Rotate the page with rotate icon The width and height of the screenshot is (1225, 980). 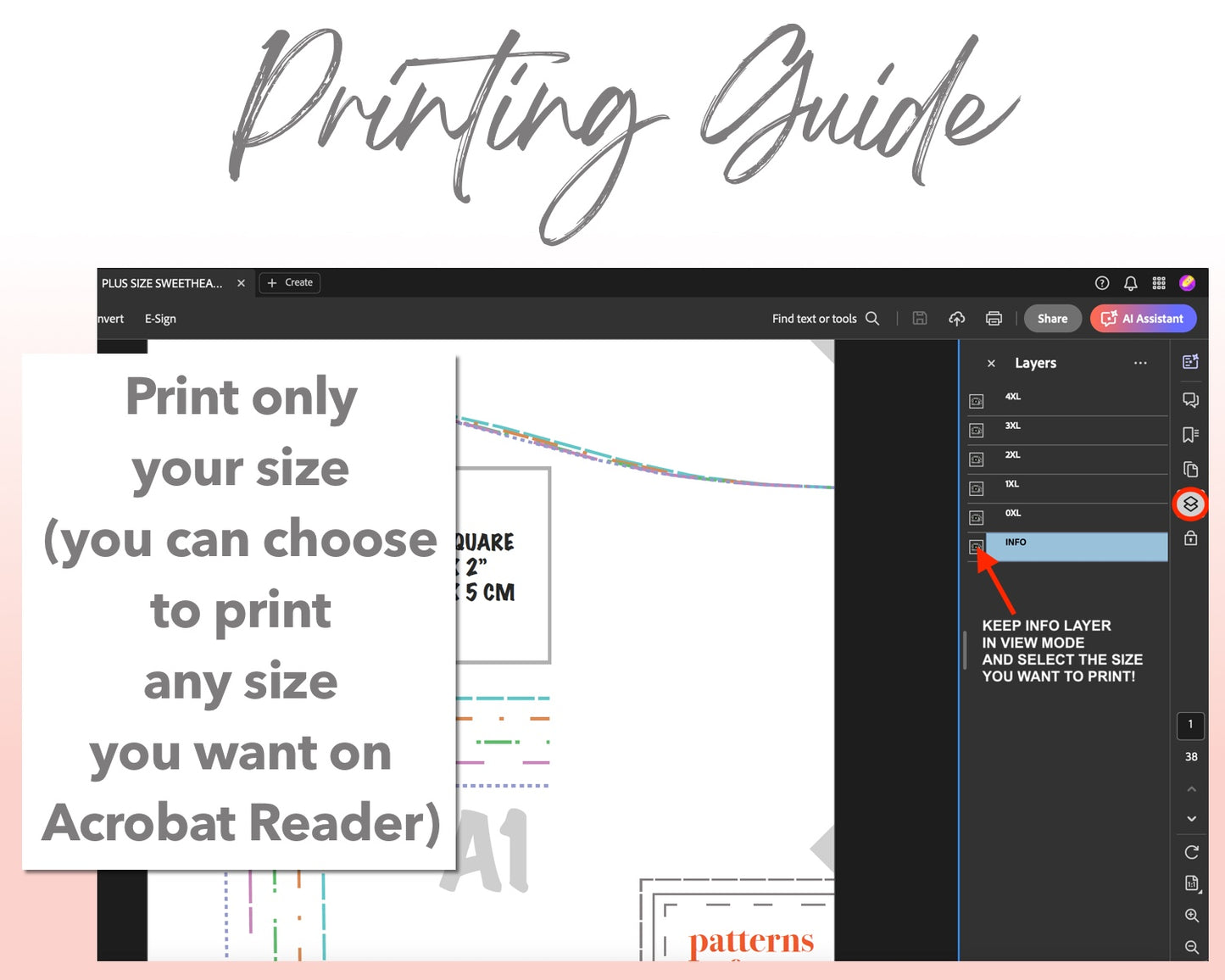click(1191, 852)
